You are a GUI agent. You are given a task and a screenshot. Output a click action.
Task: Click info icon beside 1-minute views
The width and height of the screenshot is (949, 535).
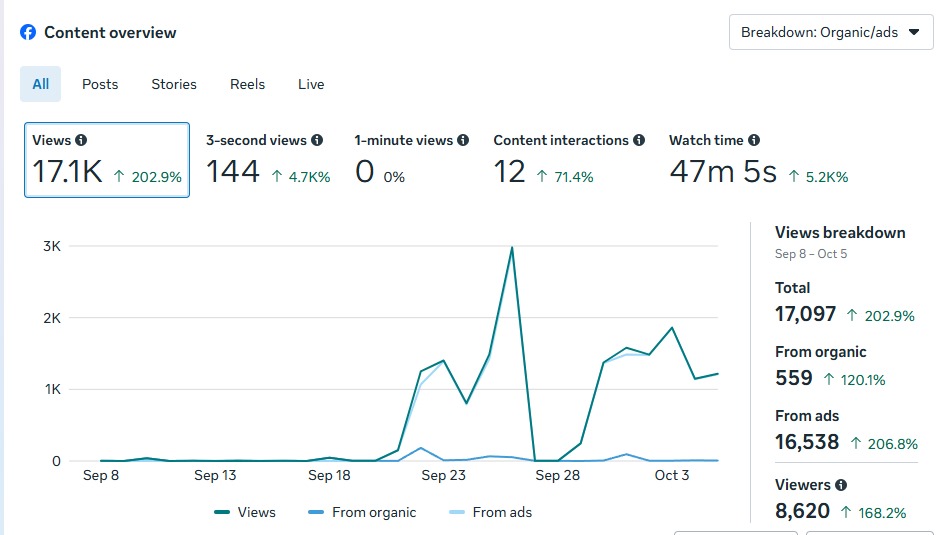463,141
